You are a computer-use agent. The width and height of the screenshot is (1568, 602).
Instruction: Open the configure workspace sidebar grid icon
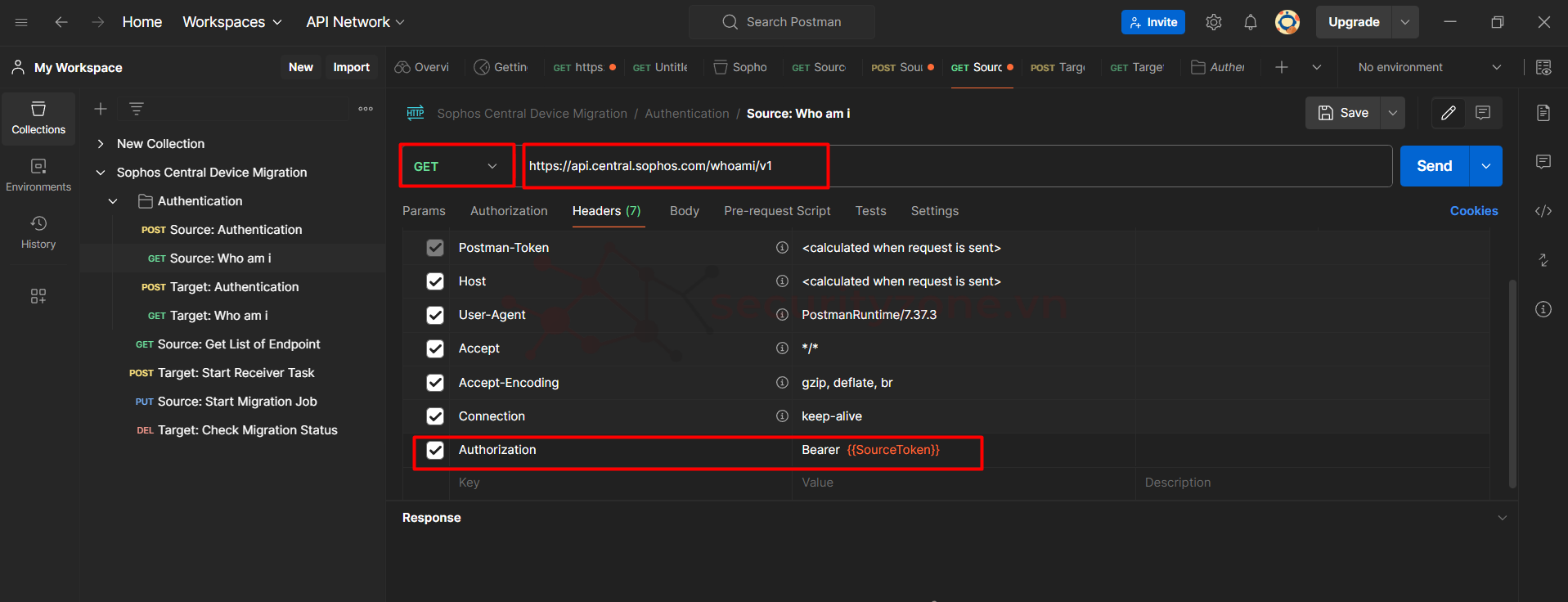coord(38,296)
